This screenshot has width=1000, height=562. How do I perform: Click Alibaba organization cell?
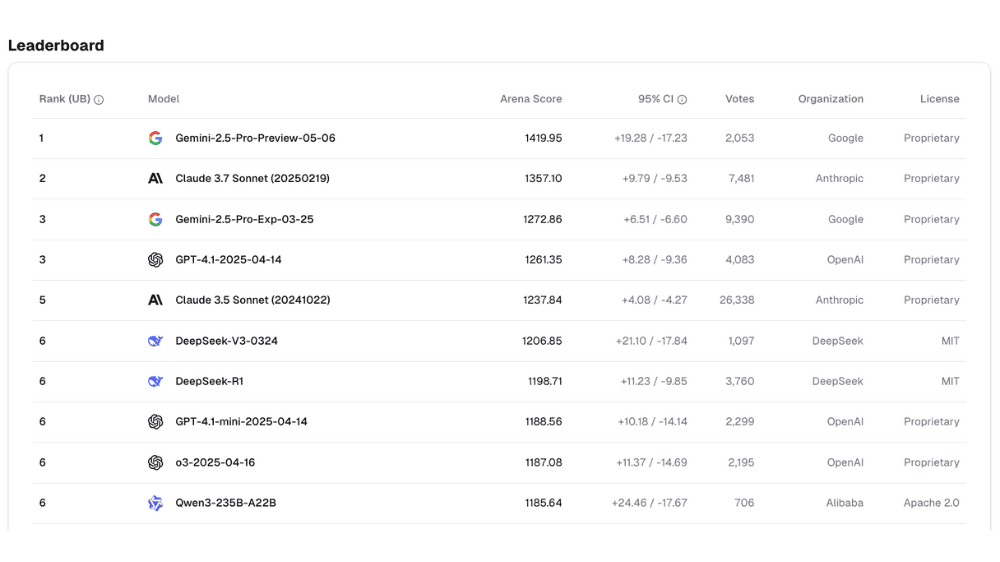tap(844, 503)
